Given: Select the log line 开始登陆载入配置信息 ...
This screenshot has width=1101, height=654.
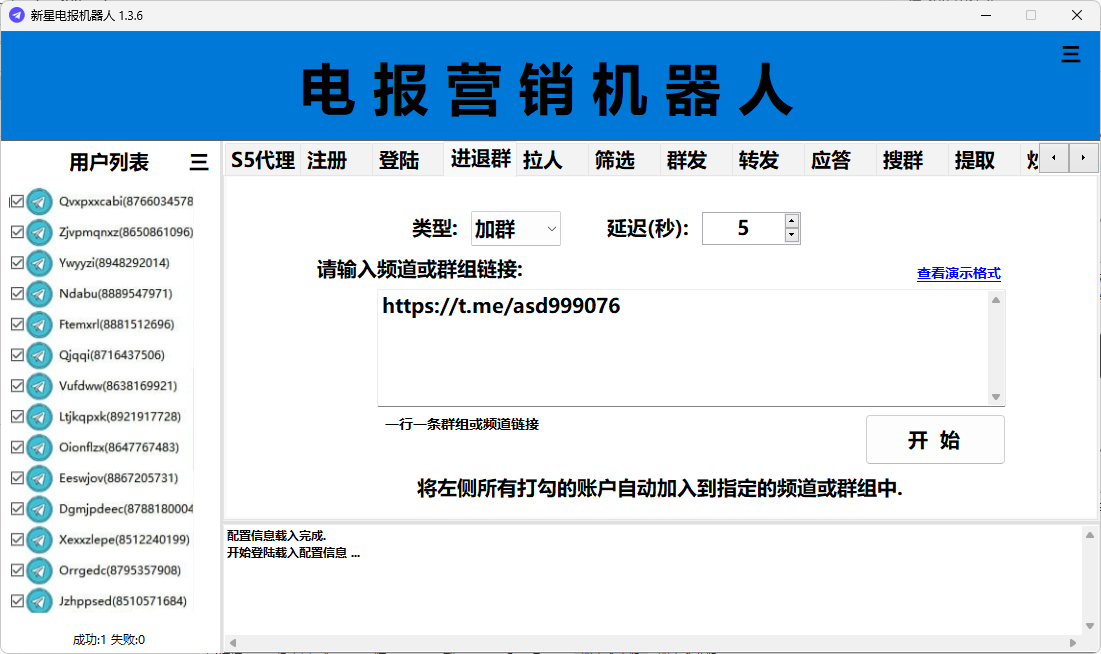Looking at the screenshot, I should [x=294, y=553].
